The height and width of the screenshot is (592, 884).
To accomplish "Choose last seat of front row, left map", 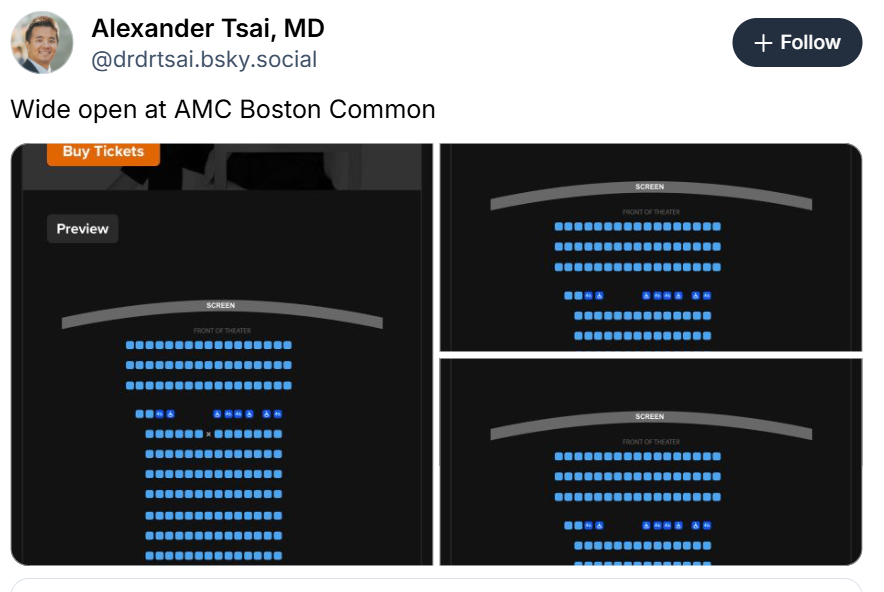I will pos(288,345).
